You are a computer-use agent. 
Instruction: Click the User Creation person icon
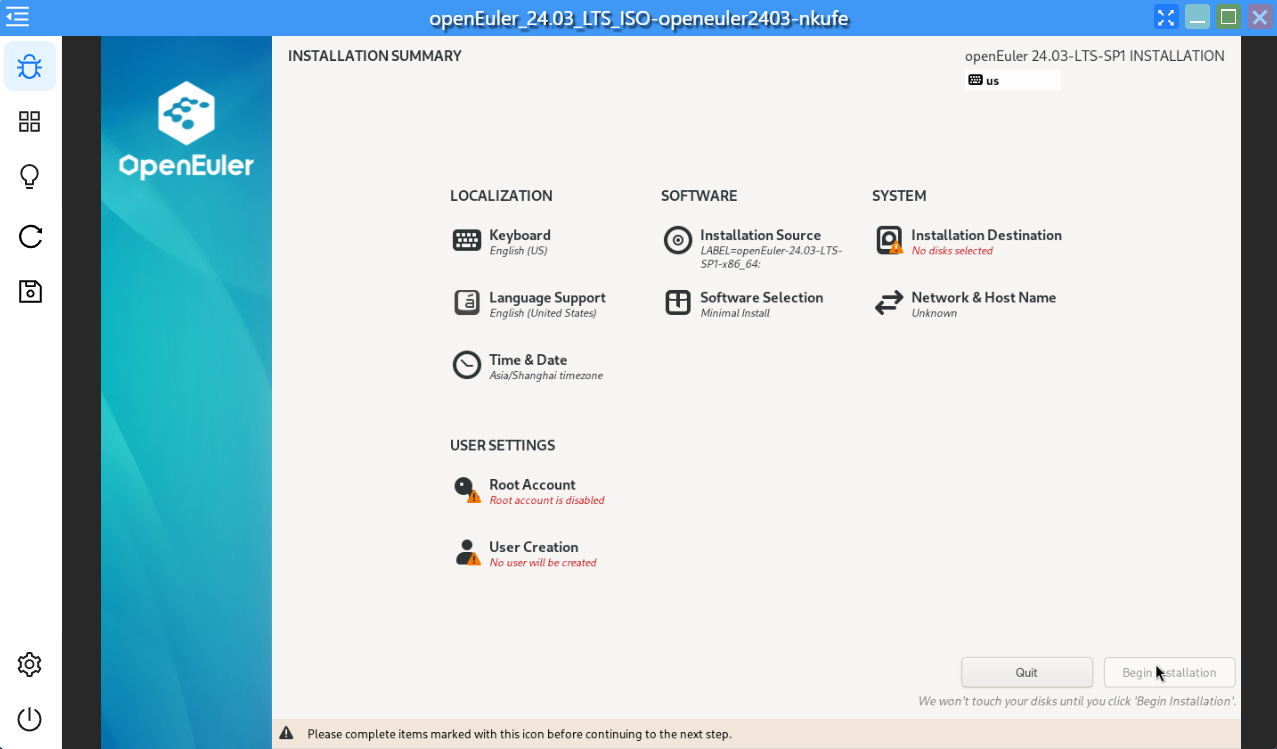click(467, 552)
